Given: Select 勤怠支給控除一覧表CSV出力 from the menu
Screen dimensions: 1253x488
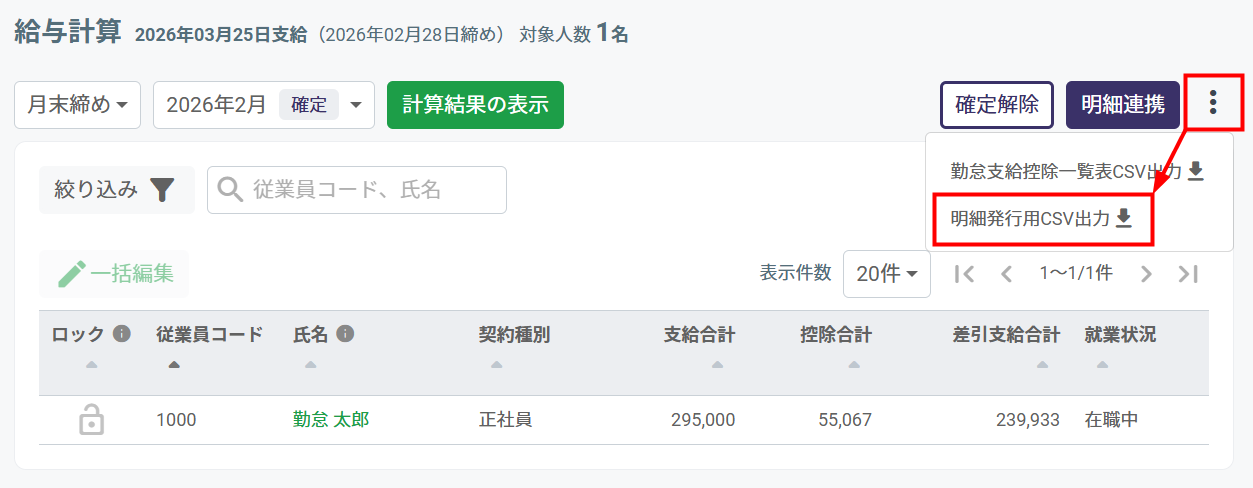Looking at the screenshot, I should click(x=1078, y=171).
